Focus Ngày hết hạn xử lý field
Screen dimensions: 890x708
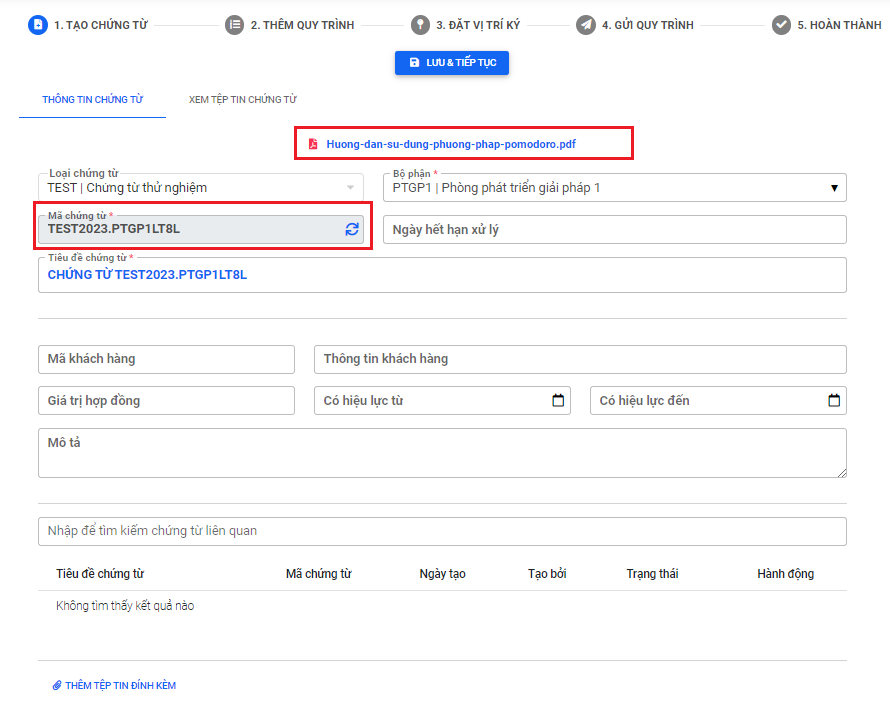coord(615,229)
